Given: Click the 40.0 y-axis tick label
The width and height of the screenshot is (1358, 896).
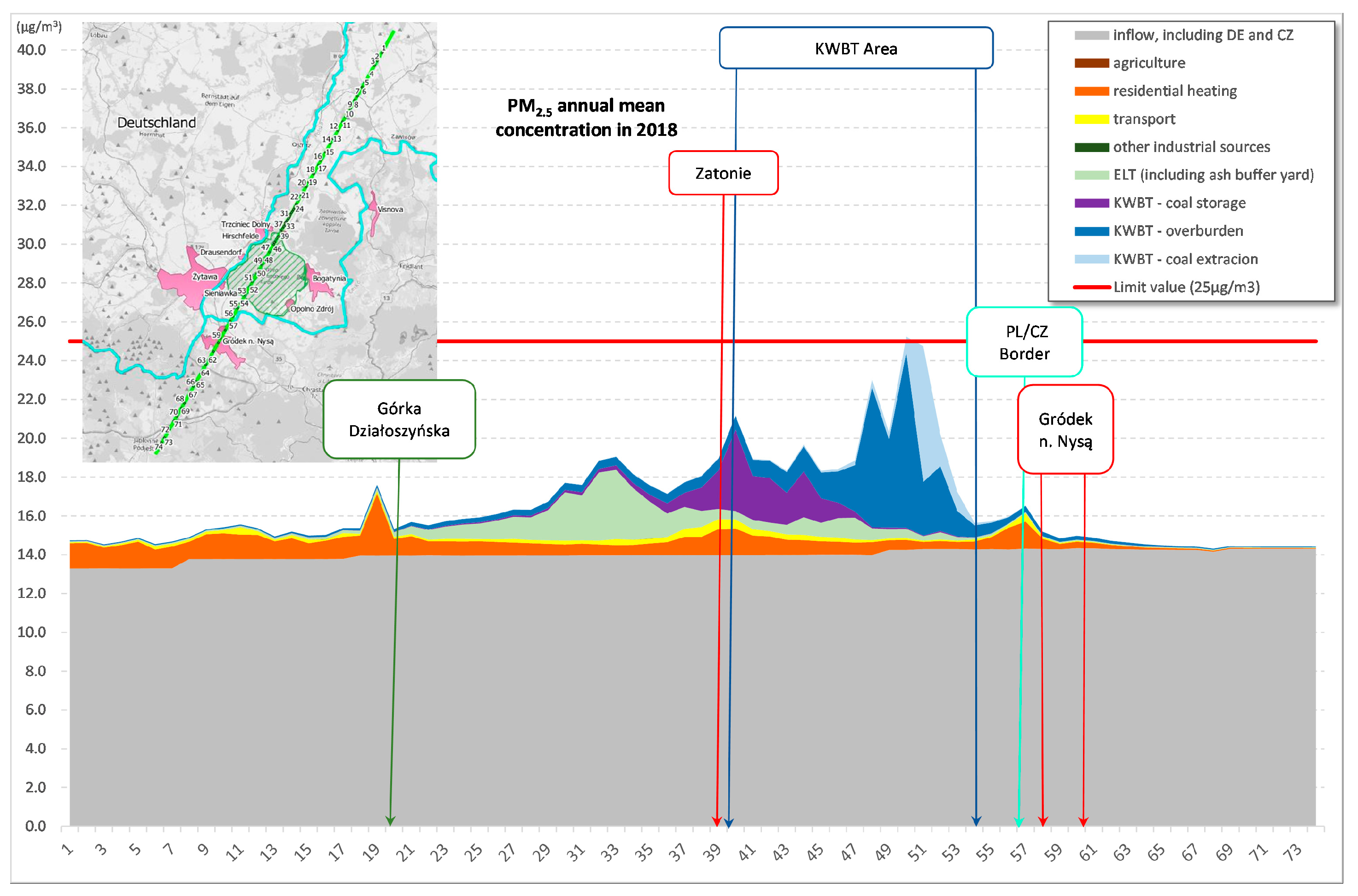Looking at the screenshot, I should pos(31,50).
